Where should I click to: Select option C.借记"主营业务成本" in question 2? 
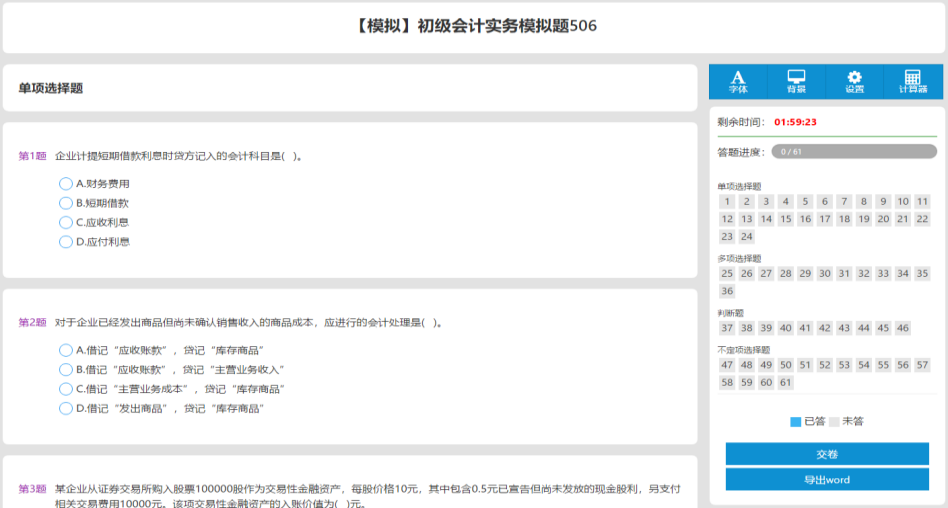click(x=66, y=389)
